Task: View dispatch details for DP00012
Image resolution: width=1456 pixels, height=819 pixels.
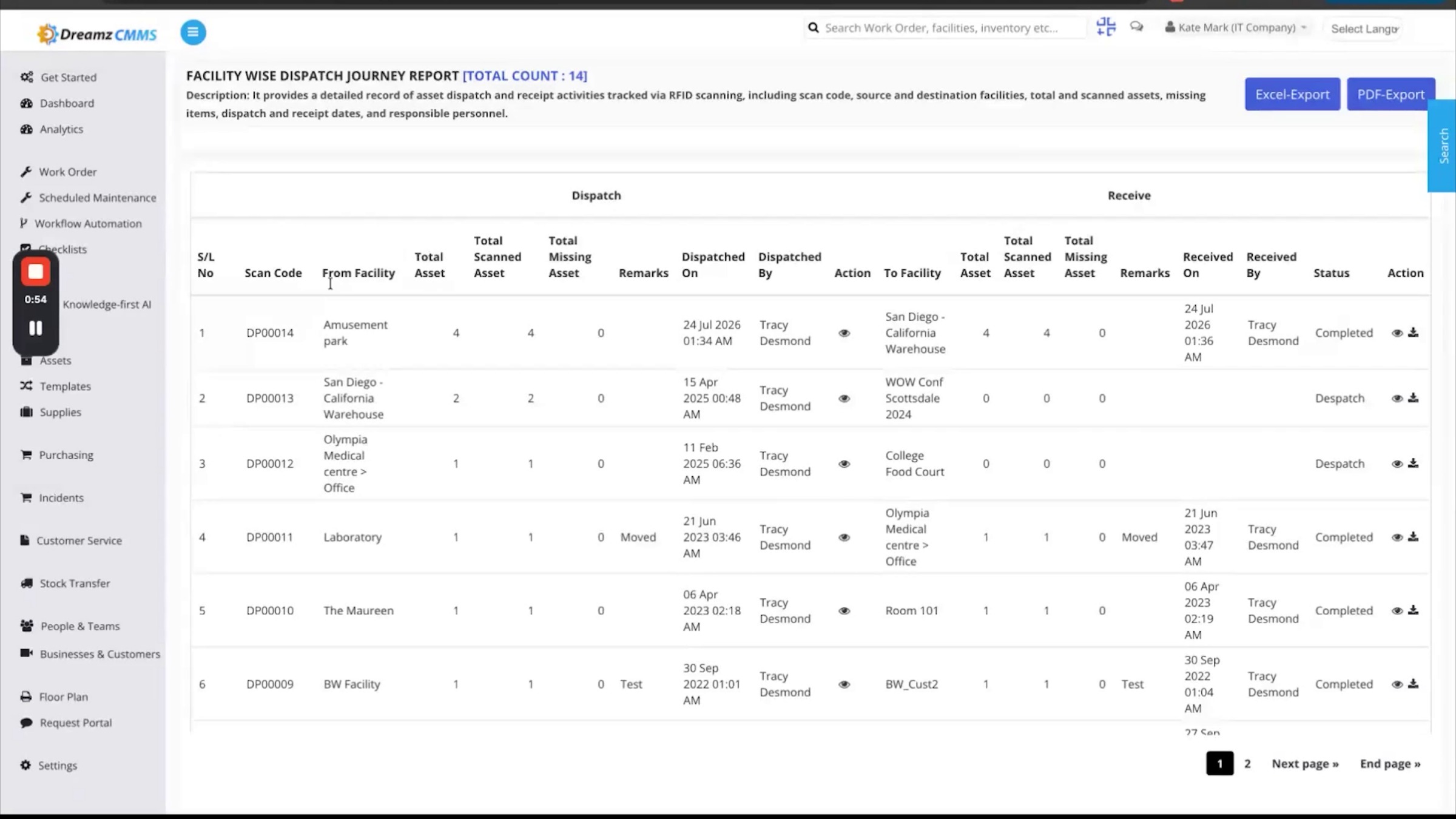Action: [x=844, y=464]
